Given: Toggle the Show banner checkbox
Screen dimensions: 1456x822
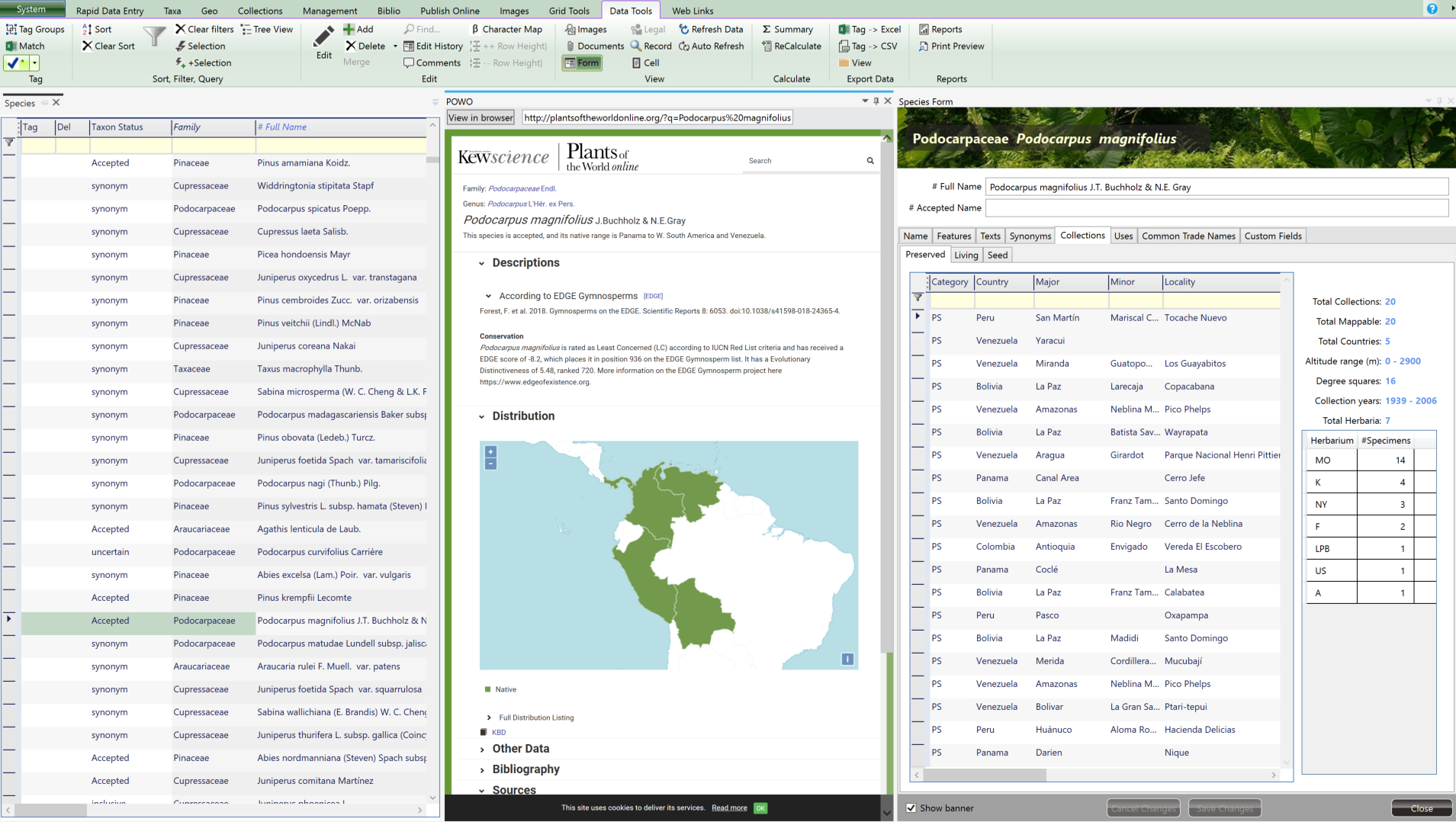Looking at the screenshot, I should click(911, 808).
